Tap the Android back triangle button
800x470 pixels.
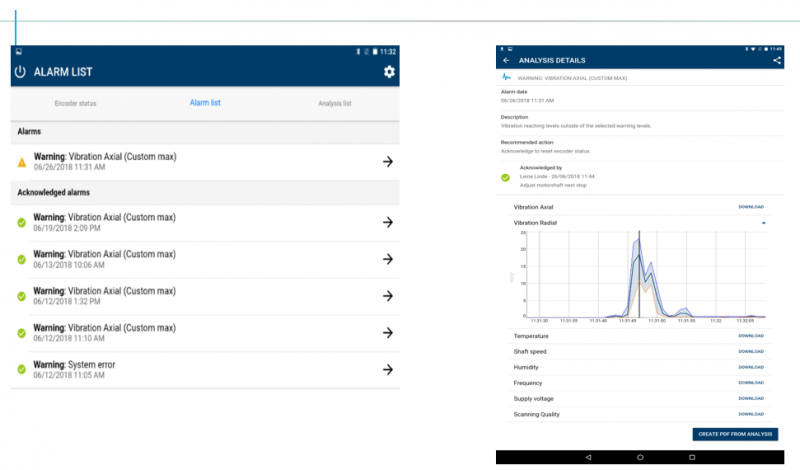[588, 457]
